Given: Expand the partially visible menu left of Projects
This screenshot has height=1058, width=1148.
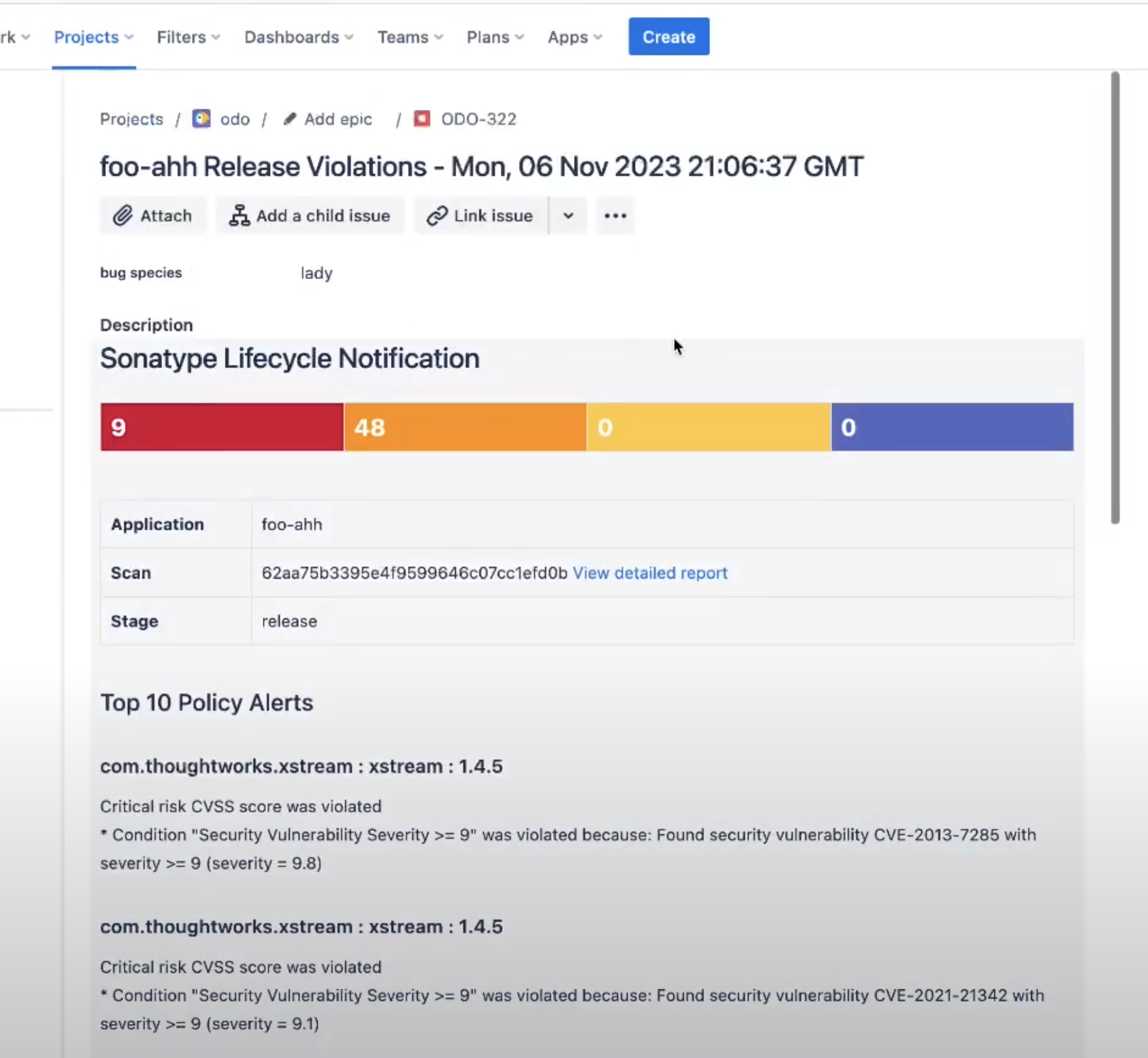Looking at the screenshot, I should (x=15, y=37).
